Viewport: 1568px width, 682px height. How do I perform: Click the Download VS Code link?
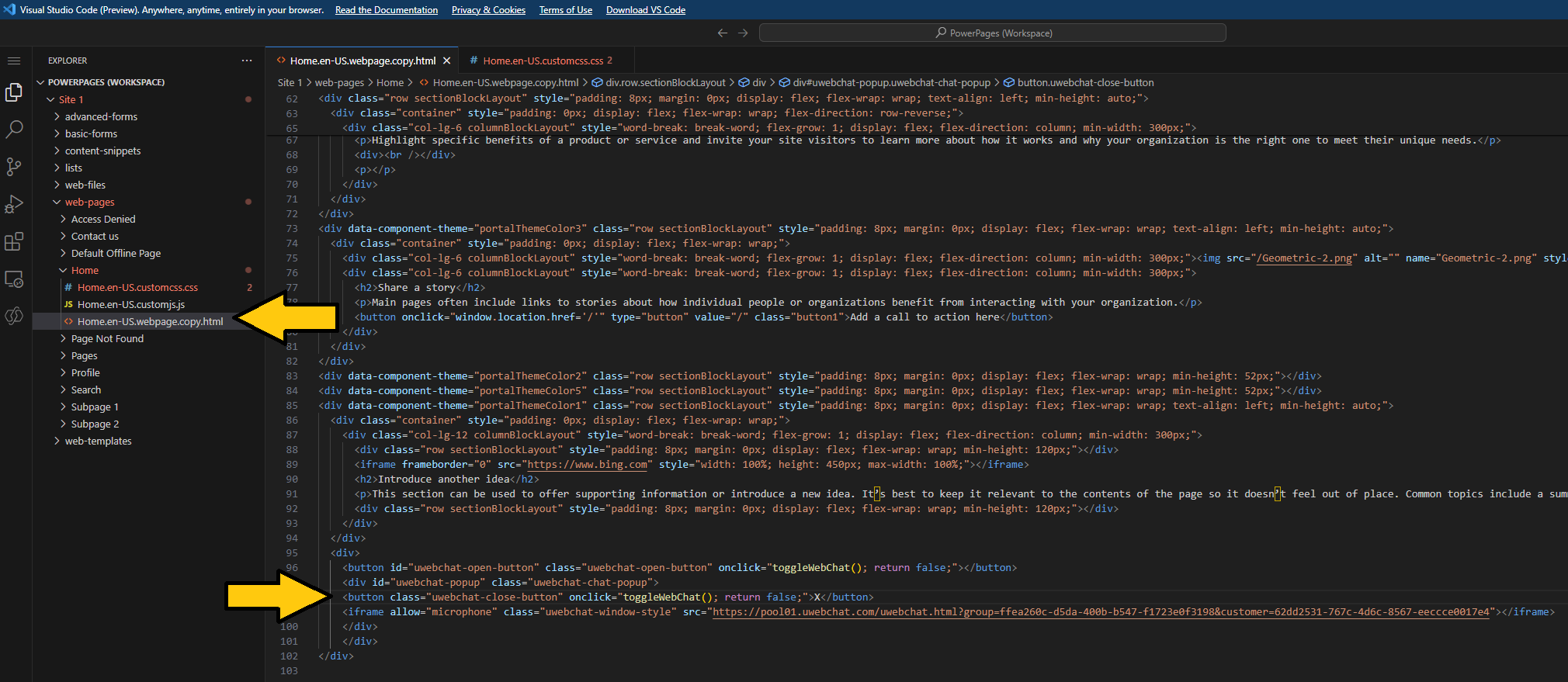(646, 10)
